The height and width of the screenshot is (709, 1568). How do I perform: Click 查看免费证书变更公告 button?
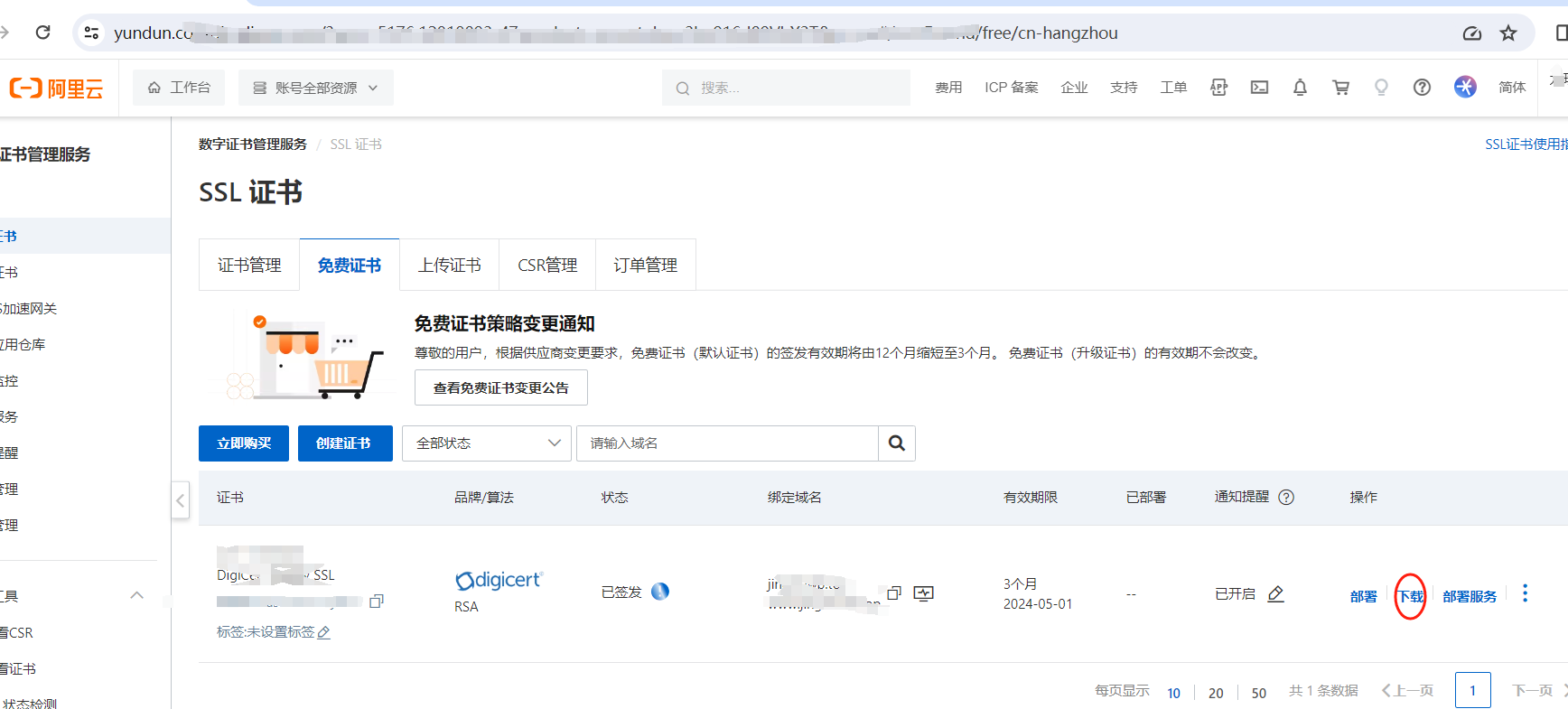click(501, 387)
